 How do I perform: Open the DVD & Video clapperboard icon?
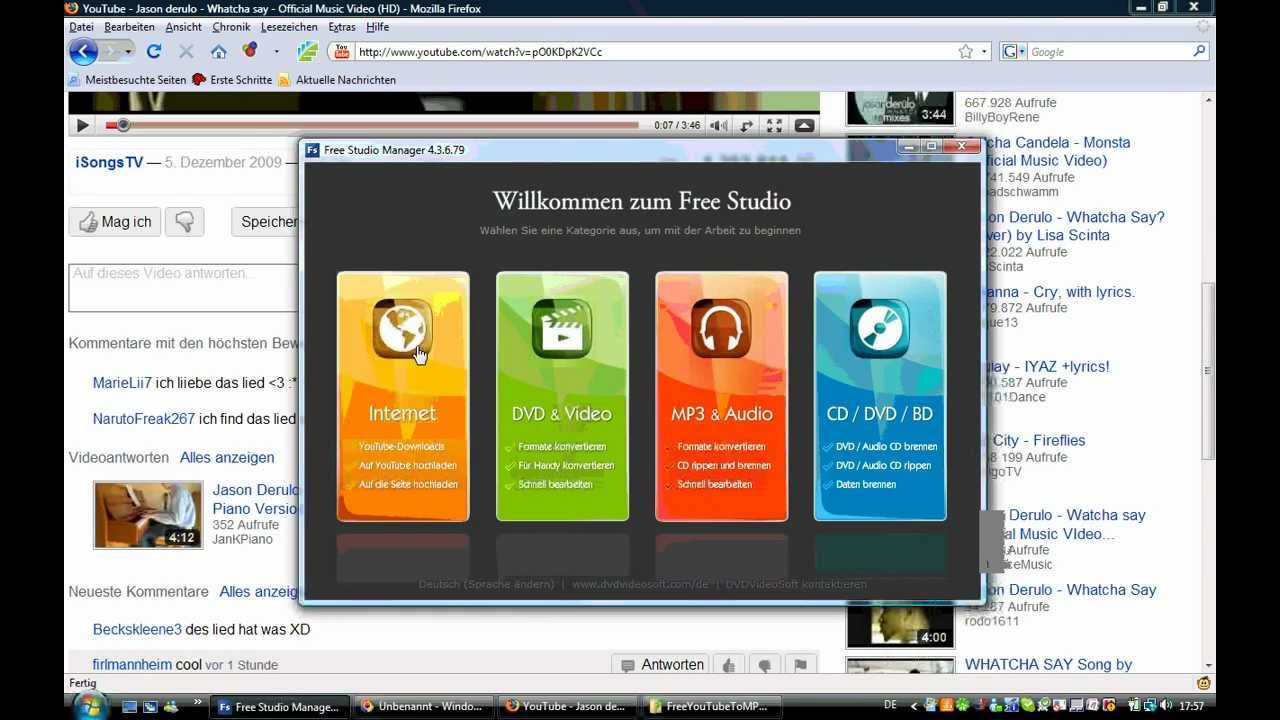(x=562, y=328)
